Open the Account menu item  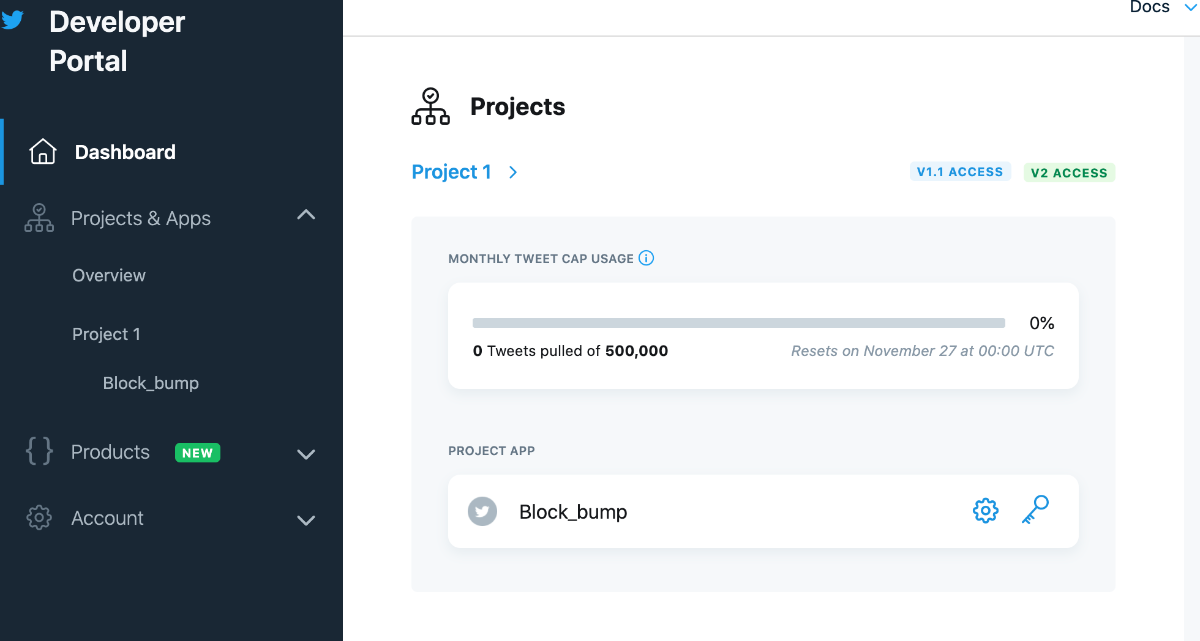coord(107,518)
